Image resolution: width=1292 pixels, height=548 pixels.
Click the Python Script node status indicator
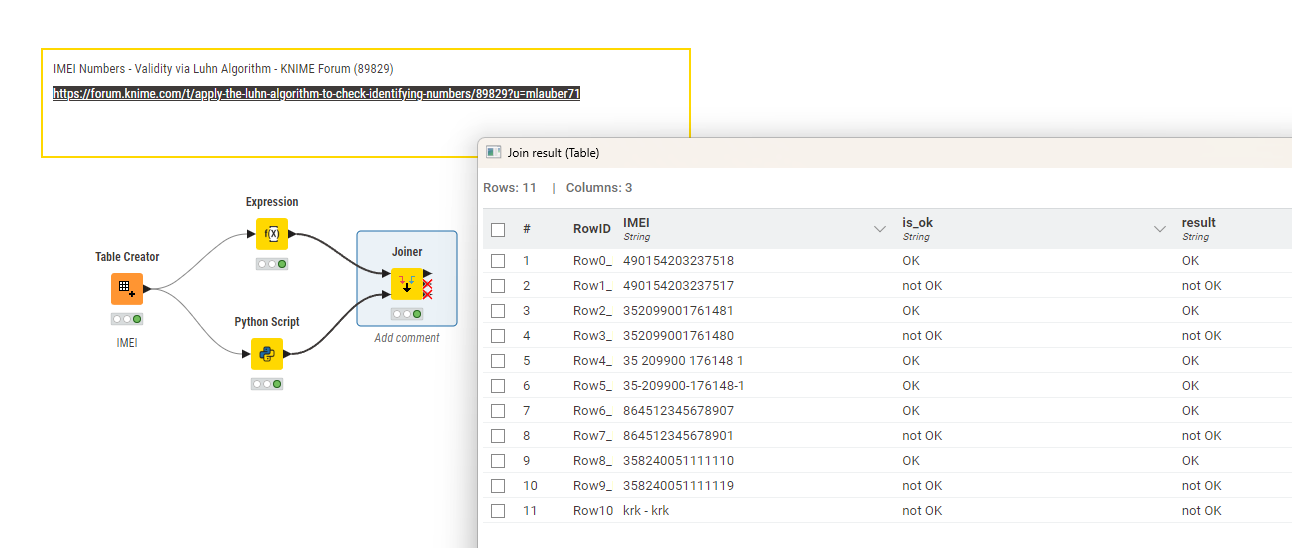click(267, 384)
